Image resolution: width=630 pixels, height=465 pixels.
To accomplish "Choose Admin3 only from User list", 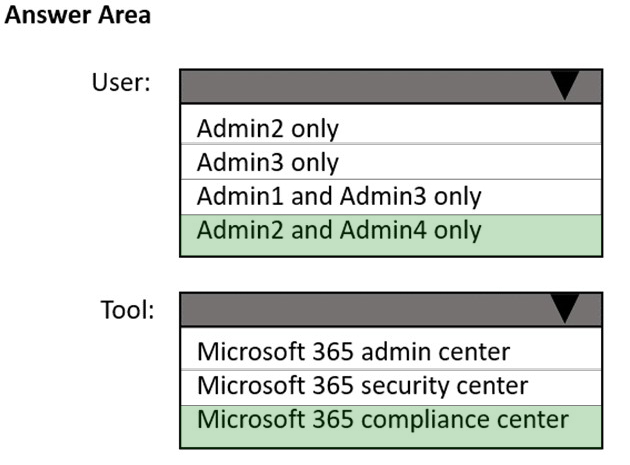I will (391, 162).
